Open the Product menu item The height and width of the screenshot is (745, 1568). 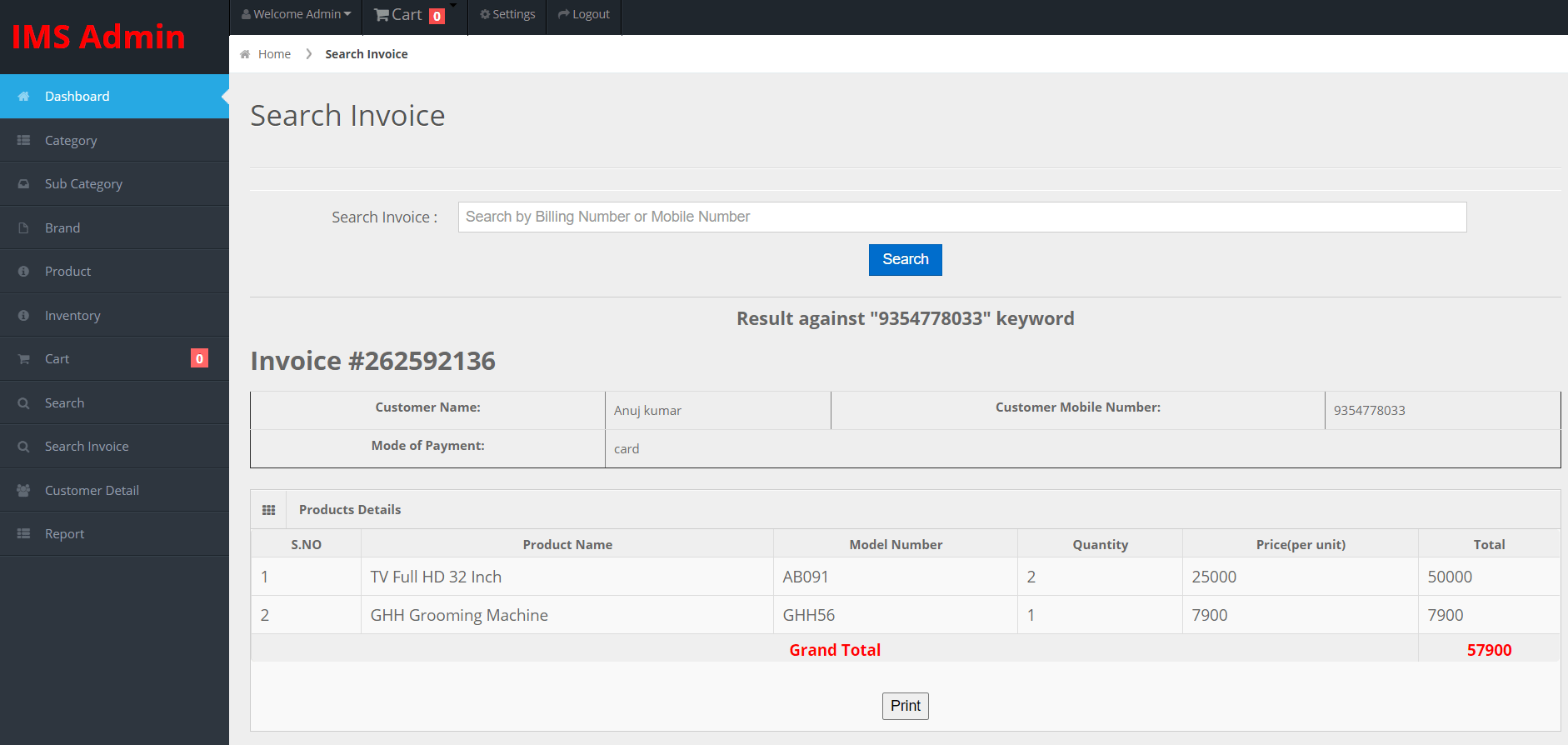(x=114, y=272)
